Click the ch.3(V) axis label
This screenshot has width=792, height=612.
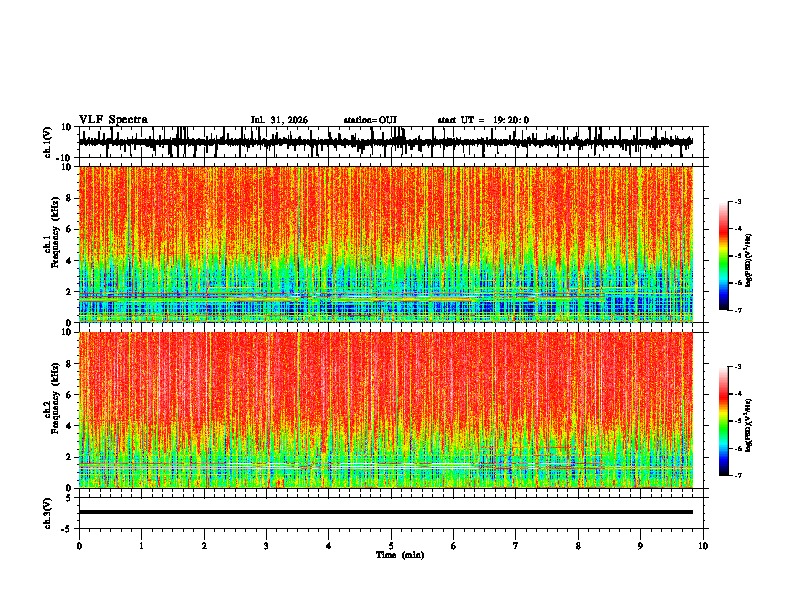pos(48,513)
